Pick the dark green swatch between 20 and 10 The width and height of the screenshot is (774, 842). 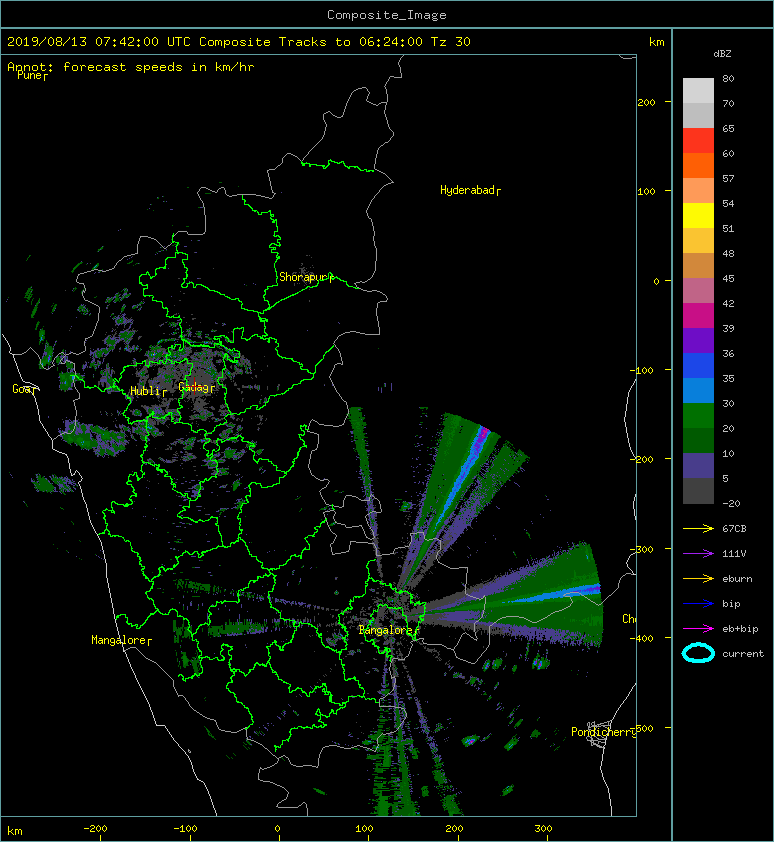698,441
